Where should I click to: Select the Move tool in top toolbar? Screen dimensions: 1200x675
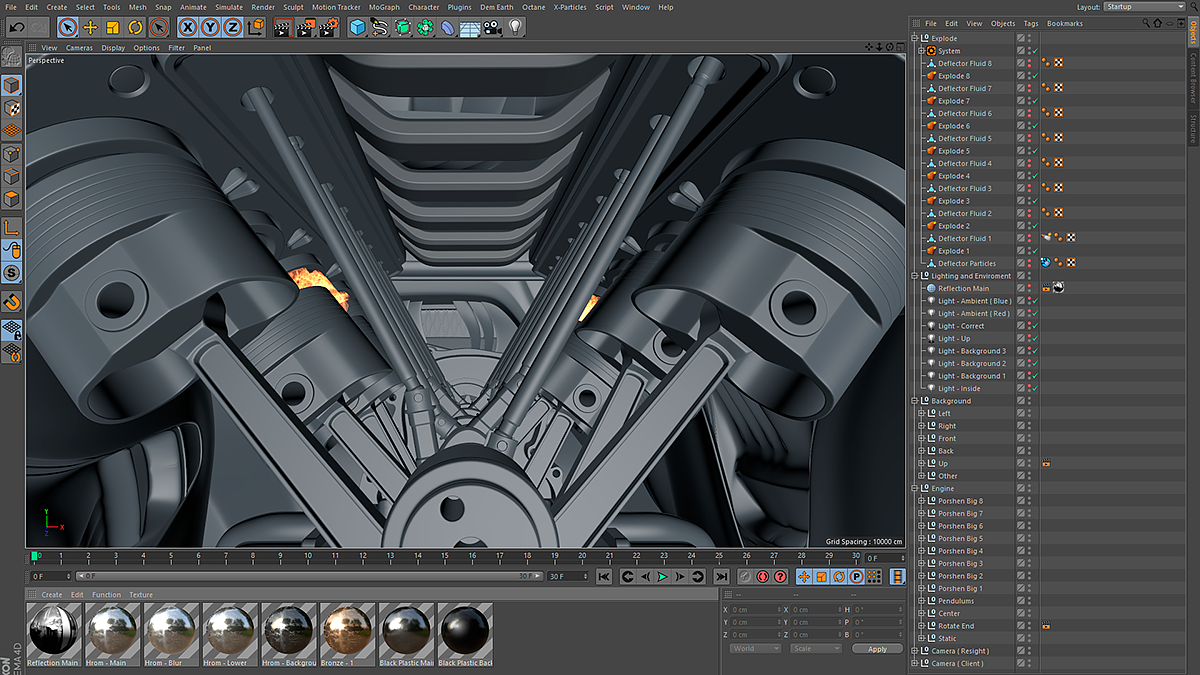(90, 28)
